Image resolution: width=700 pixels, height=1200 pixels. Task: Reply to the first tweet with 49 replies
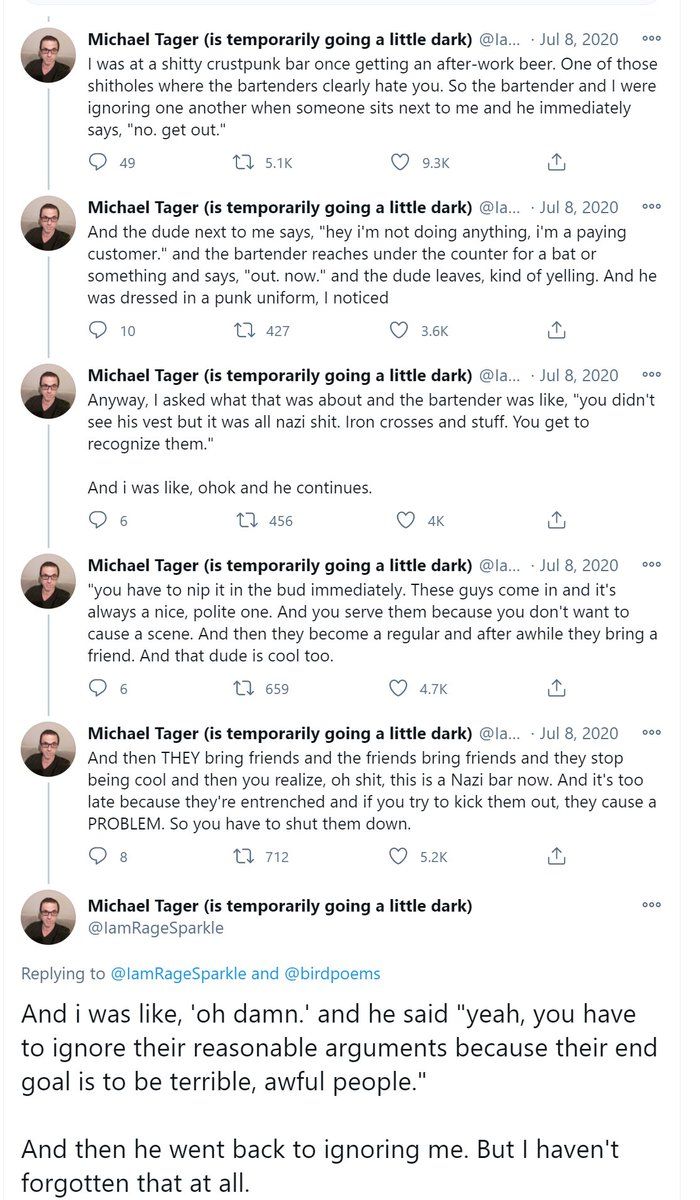[x=98, y=162]
